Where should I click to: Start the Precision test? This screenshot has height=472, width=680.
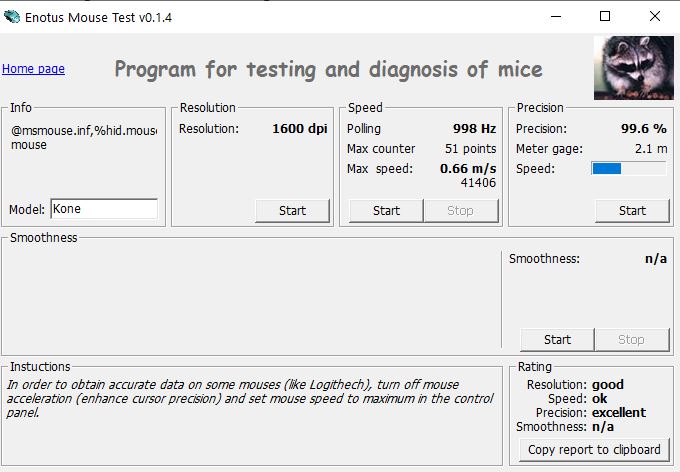(632, 211)
